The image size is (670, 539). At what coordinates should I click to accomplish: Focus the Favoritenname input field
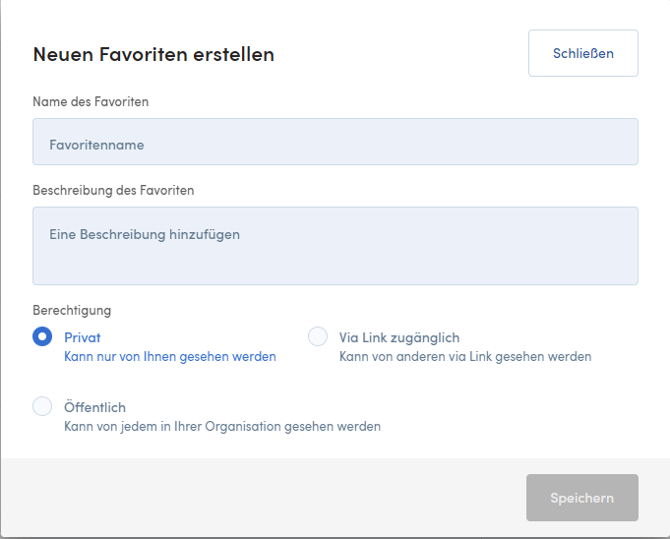[335, 142]
